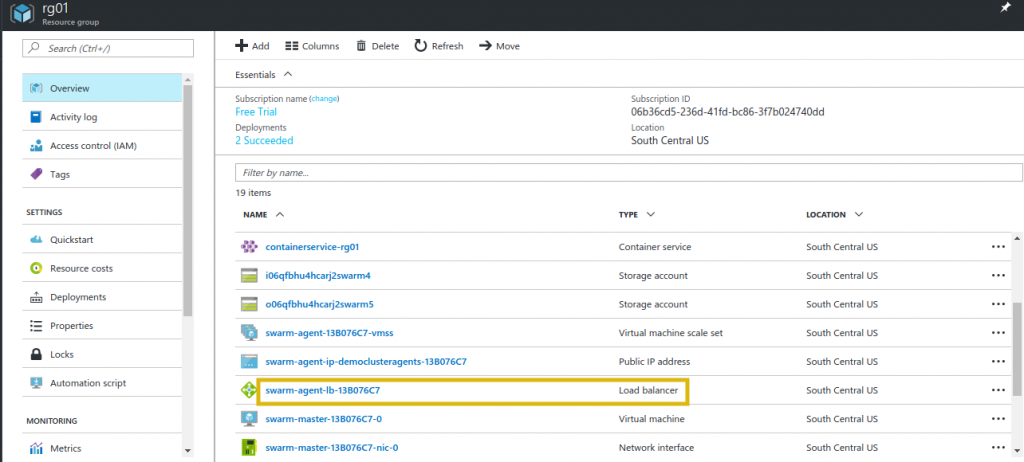The width and height of the screenshot is (1024, 462).
Task: Pin the blade using the pin icon
Action: [x=1004, y=7]
